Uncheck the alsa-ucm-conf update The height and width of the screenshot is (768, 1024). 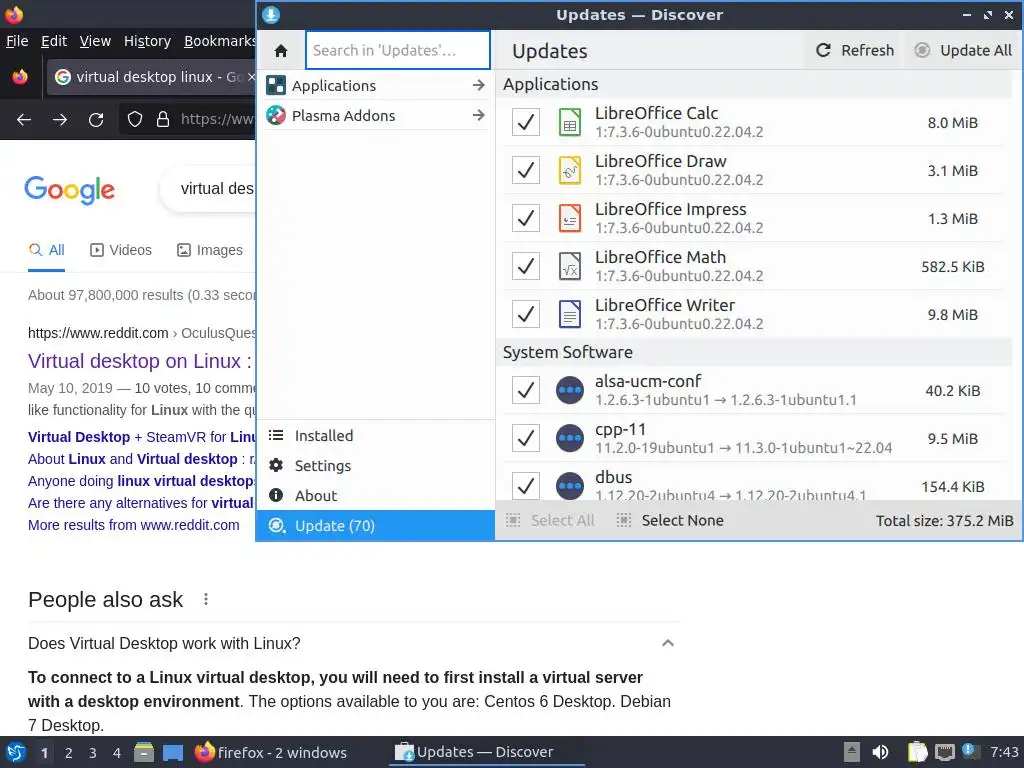point(526,391)
